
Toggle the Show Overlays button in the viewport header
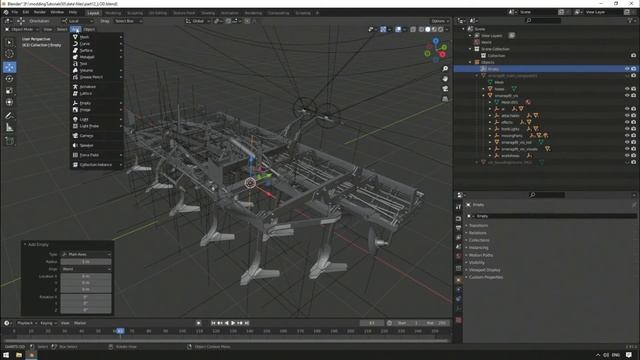(x=398, y=29)
